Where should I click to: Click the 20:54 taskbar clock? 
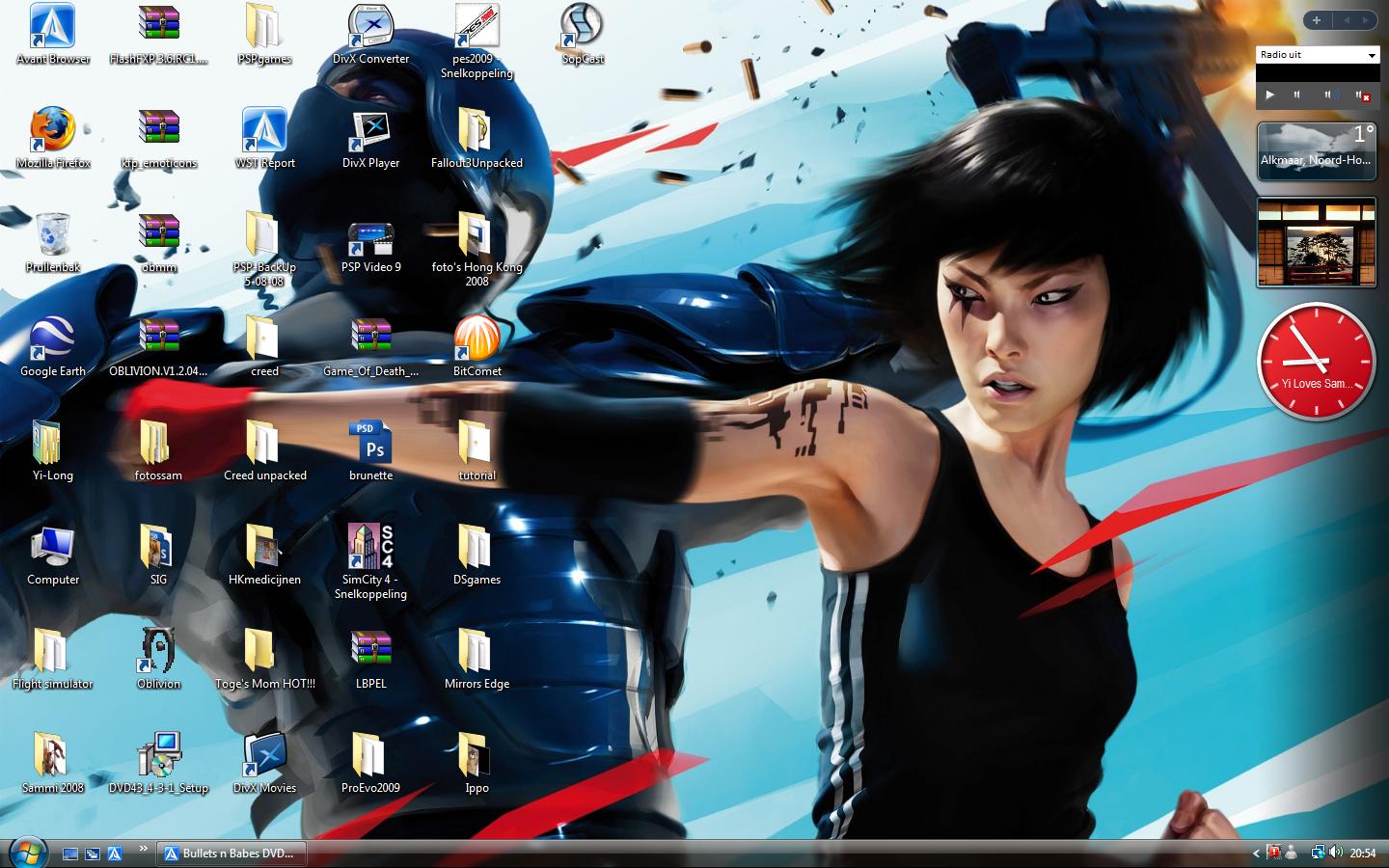[1363, 854]
